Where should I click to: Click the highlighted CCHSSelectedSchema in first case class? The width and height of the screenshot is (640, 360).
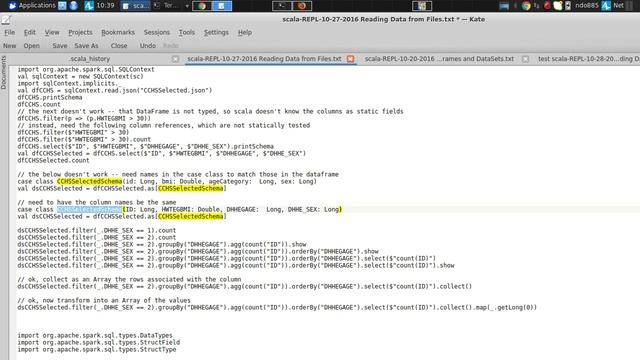click(x=89, y=181)
